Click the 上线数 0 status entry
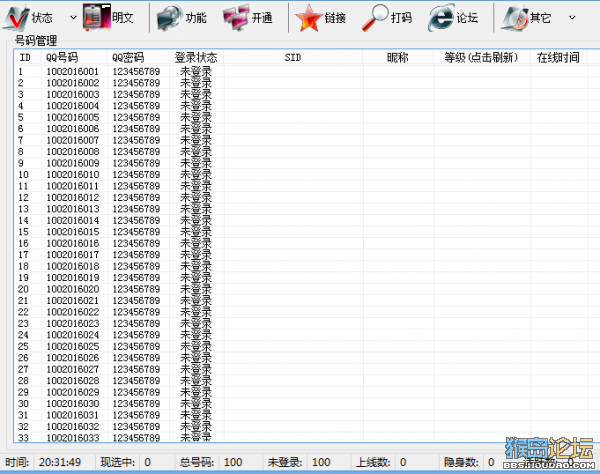 pyautogui.click(x=381, y=462)
